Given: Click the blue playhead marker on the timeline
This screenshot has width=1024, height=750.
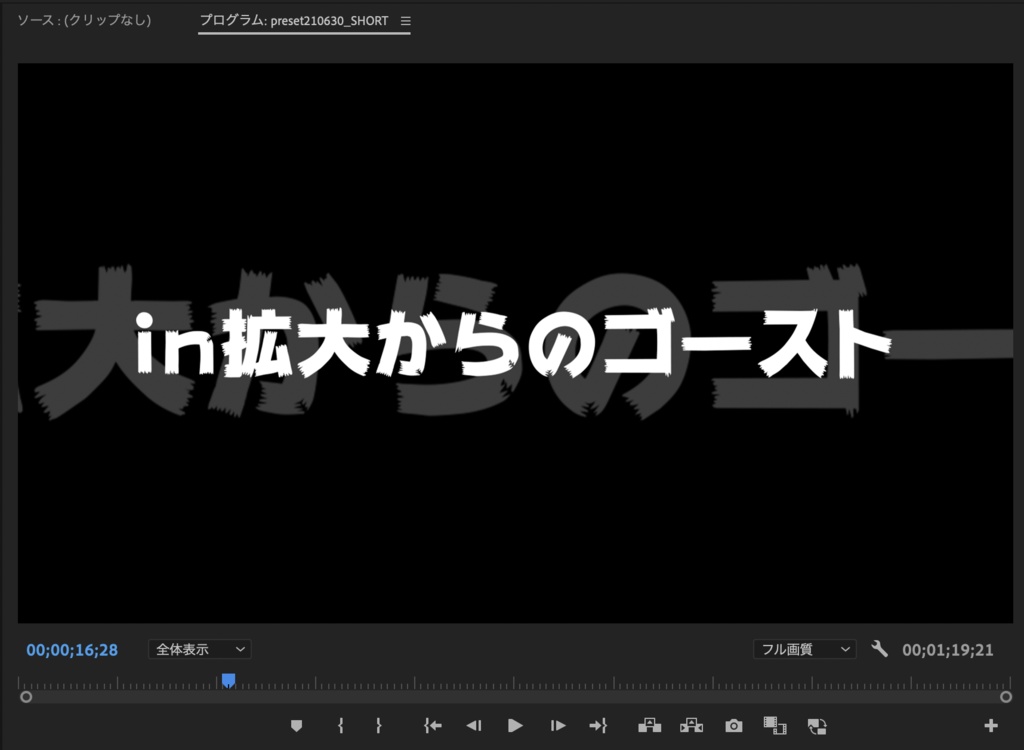Looking at the screenshot, I should [x=228, y=679].
